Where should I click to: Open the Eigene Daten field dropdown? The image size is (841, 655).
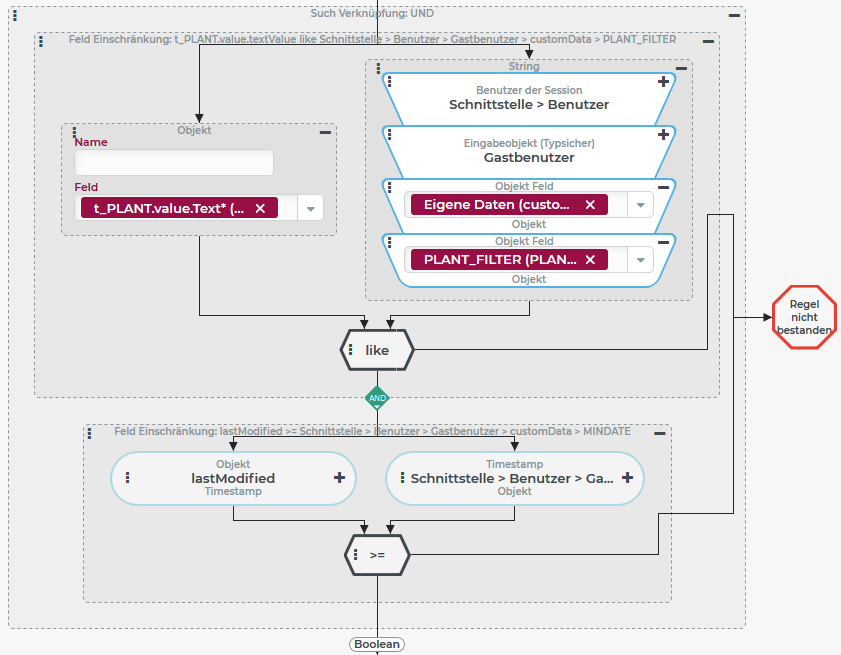(640, 205)
